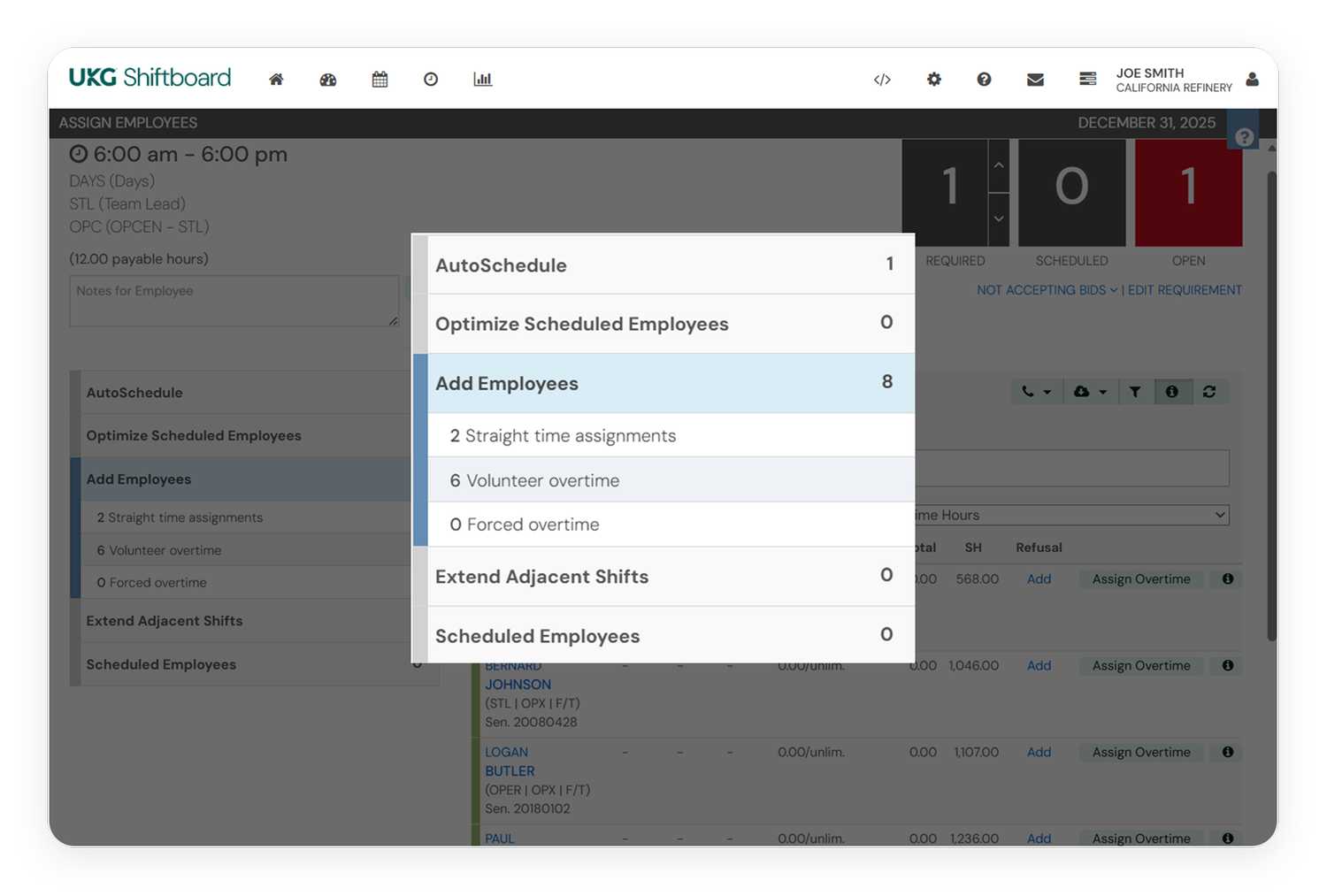Refresh the employee list

coord(1209,392)
